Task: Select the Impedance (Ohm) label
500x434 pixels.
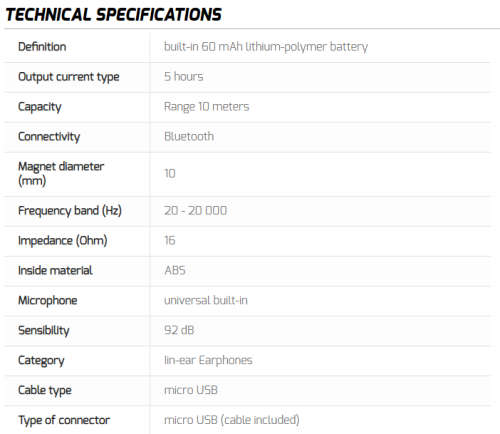Action: (x=63, y=241)
